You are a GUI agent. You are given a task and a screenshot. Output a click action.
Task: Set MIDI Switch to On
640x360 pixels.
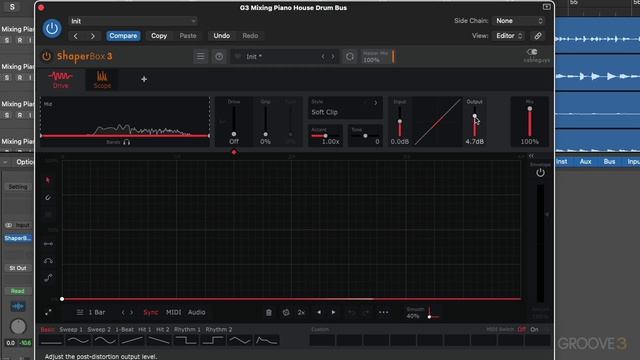534,329
